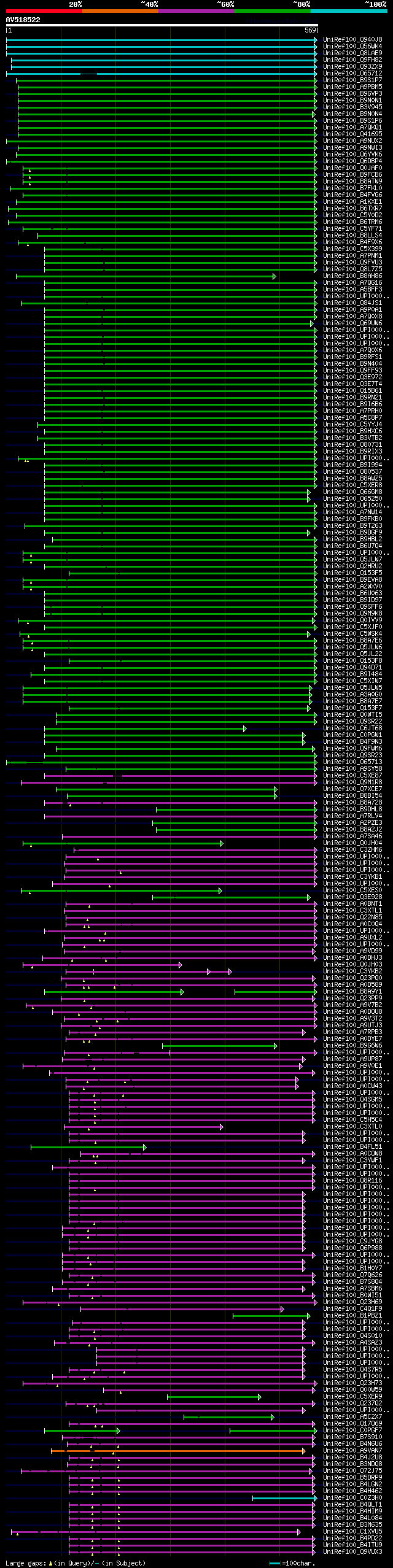
Task: Click the '=100char.' scale legend
Action: point(291,1563)
